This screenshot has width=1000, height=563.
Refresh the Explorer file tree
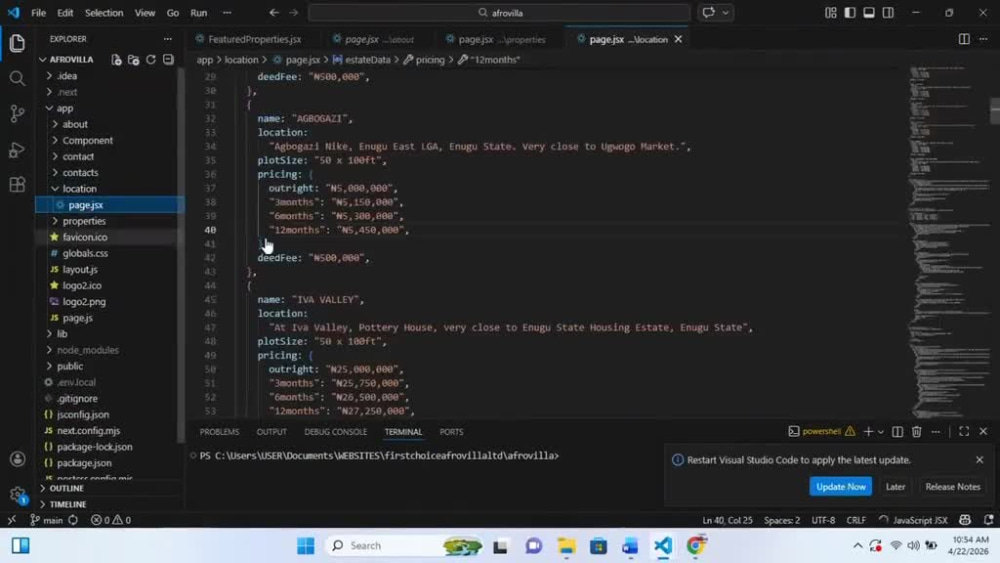tap(151, 59)
